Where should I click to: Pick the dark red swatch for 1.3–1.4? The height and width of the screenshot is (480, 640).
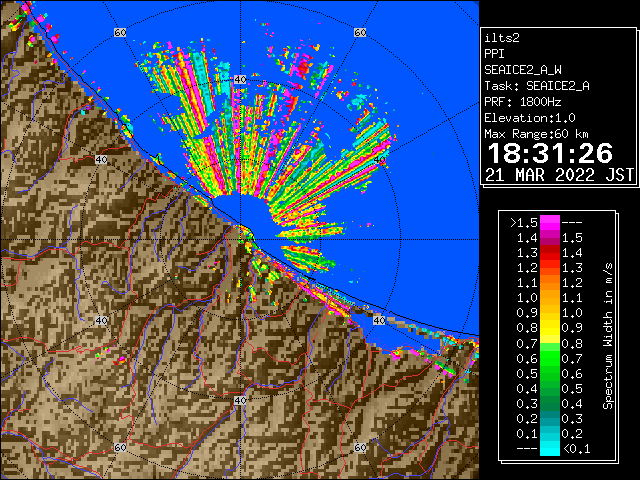pyautogui.click(x=550, y=253)
